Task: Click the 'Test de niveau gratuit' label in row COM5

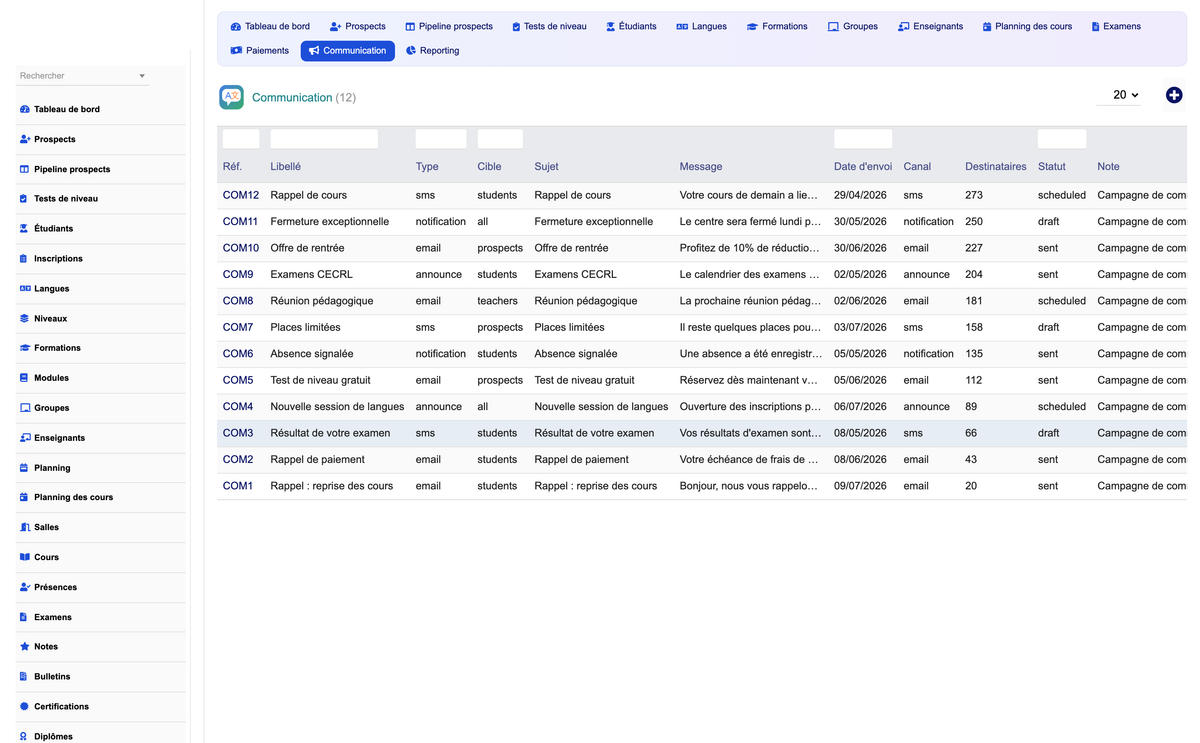Action: click(321, 380)
